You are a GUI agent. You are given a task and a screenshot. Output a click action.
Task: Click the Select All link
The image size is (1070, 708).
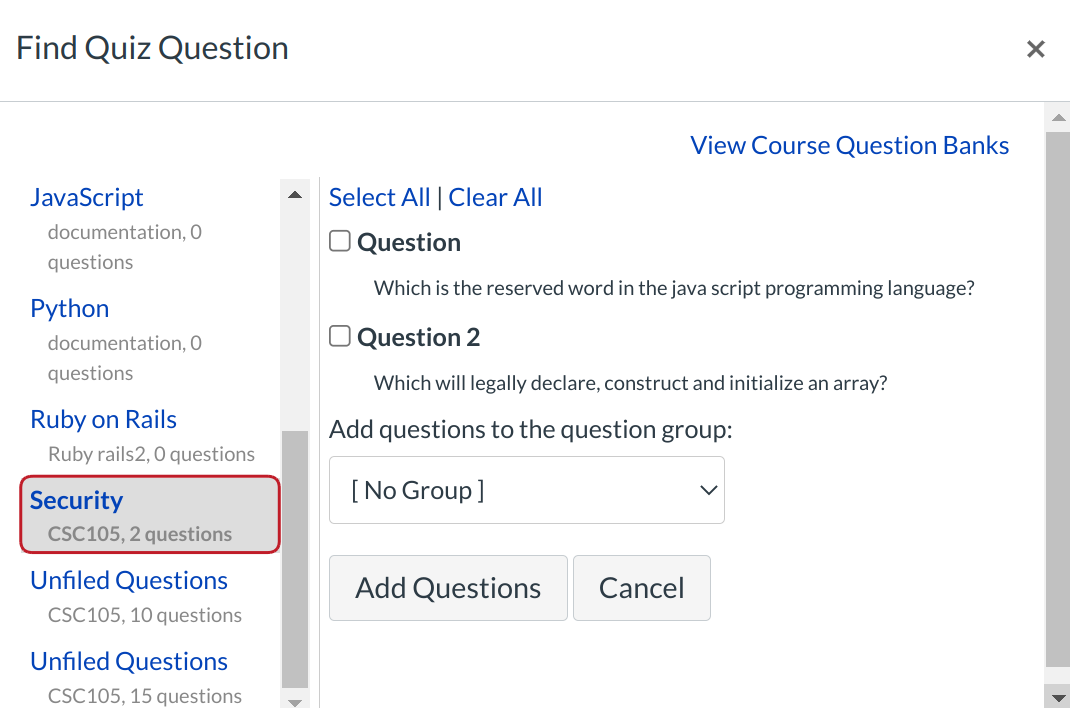pos(379,197)
